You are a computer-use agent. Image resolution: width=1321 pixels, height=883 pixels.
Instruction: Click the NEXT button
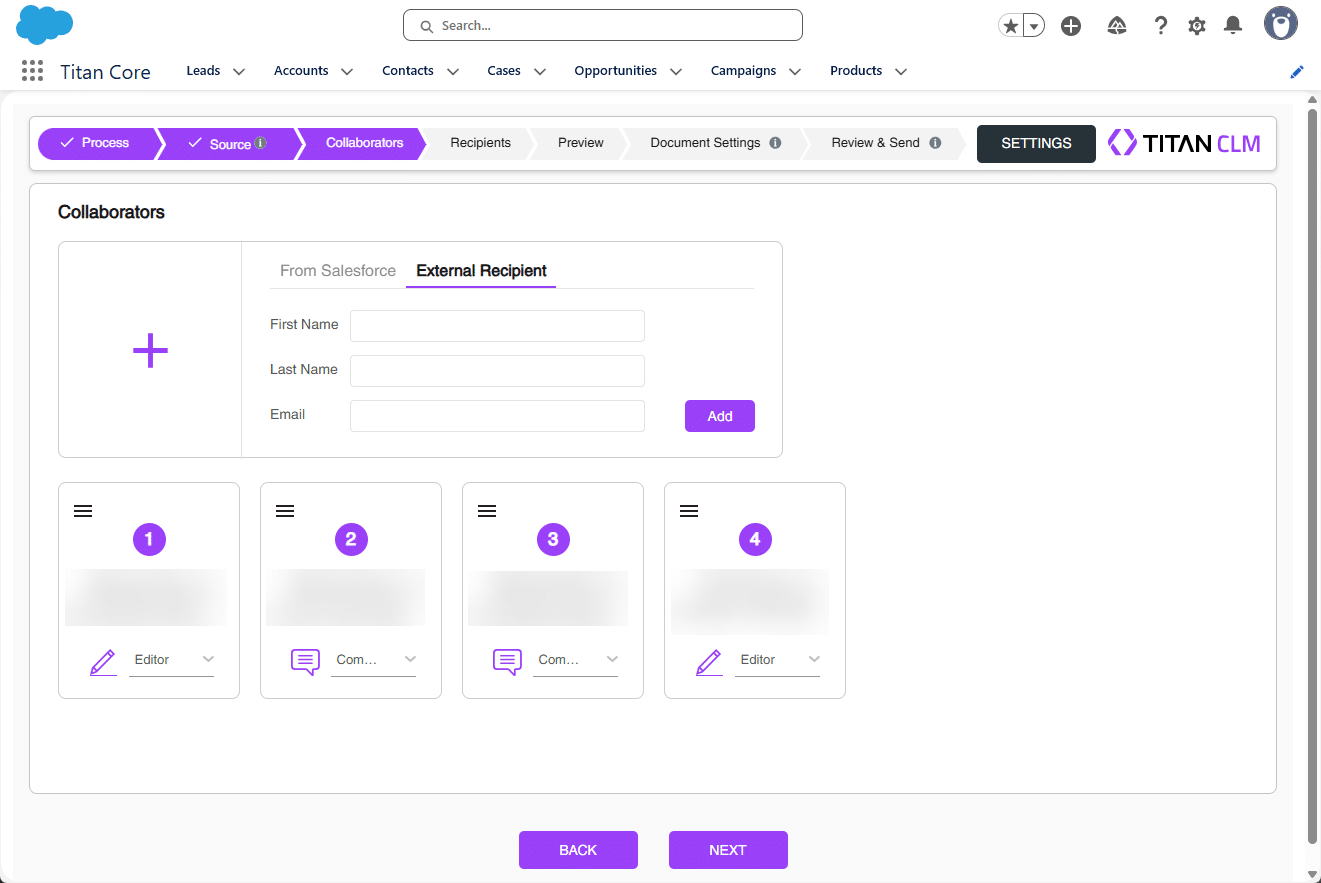[x=728, y=849]
